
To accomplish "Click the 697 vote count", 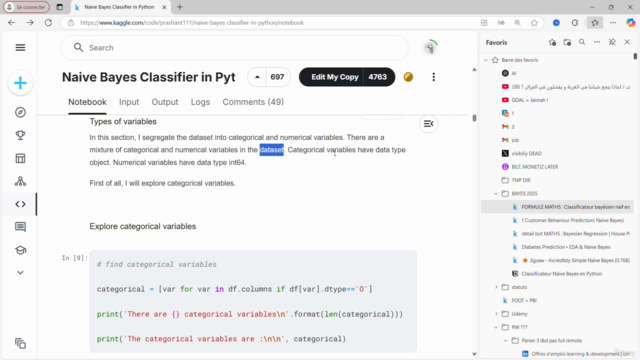I will [x=277, y=77].
